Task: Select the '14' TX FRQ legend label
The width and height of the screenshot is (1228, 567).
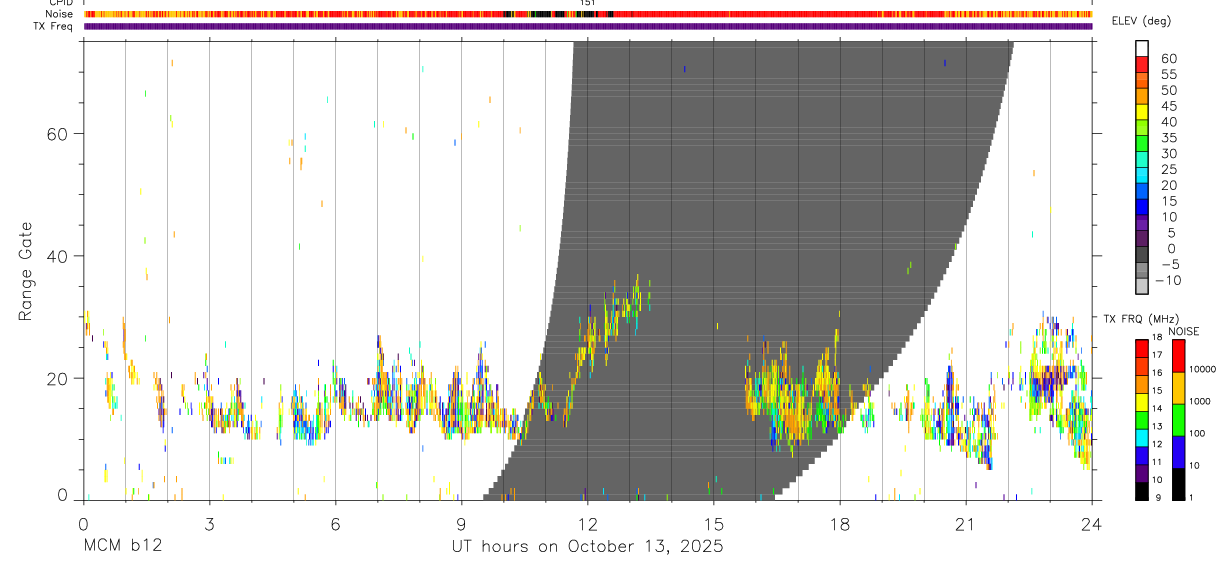Action: pyautogui.click(x=1157, y=408)
